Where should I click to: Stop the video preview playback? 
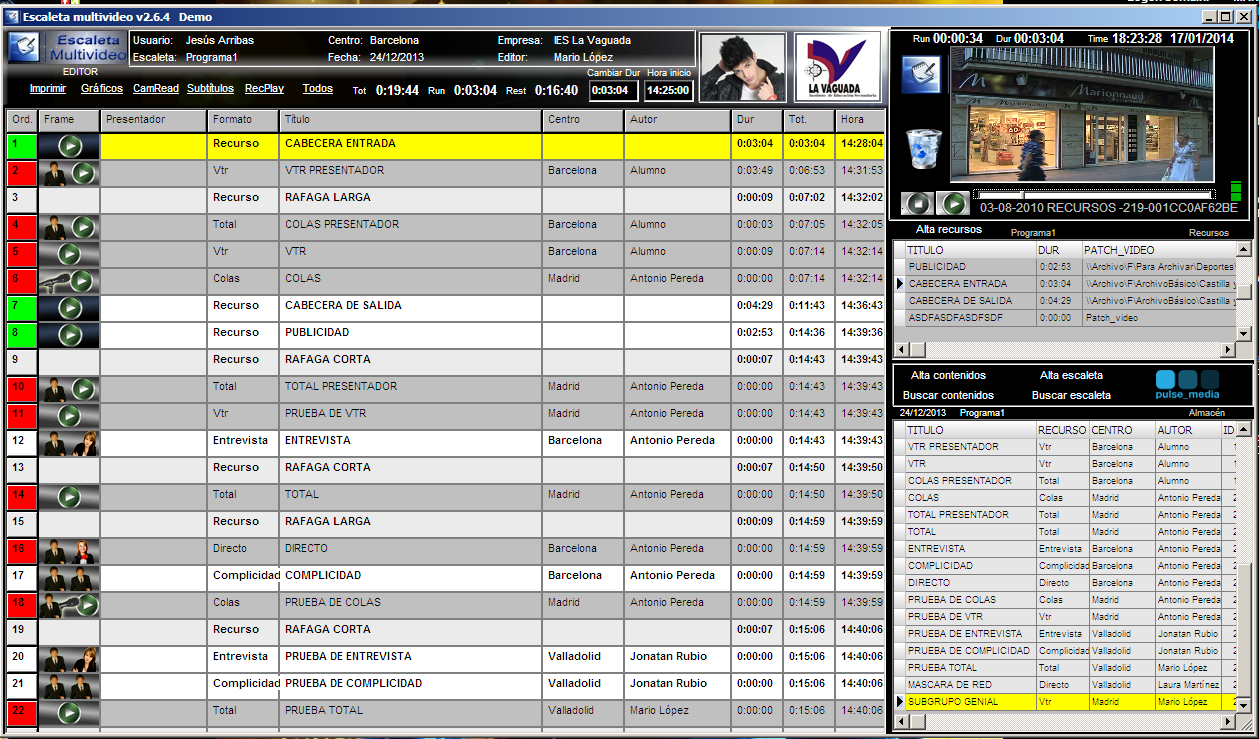point(917,203)
